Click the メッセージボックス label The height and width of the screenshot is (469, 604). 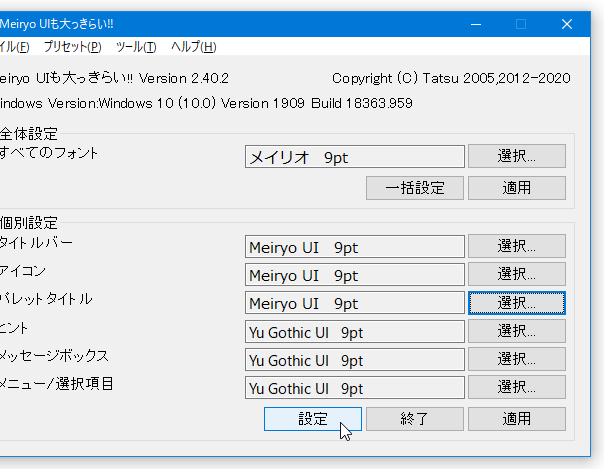pos(54,355)
